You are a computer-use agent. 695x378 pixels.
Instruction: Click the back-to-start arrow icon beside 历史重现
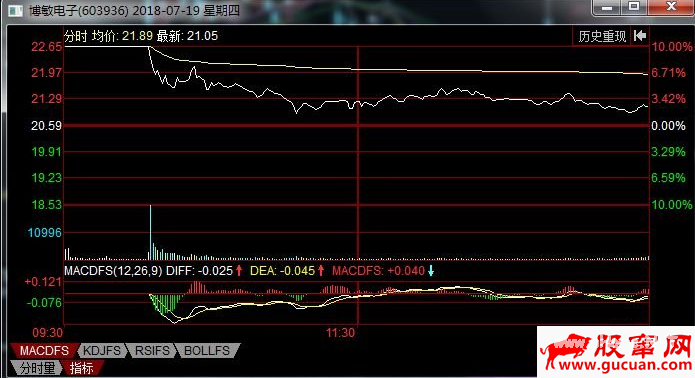point(640,36)
